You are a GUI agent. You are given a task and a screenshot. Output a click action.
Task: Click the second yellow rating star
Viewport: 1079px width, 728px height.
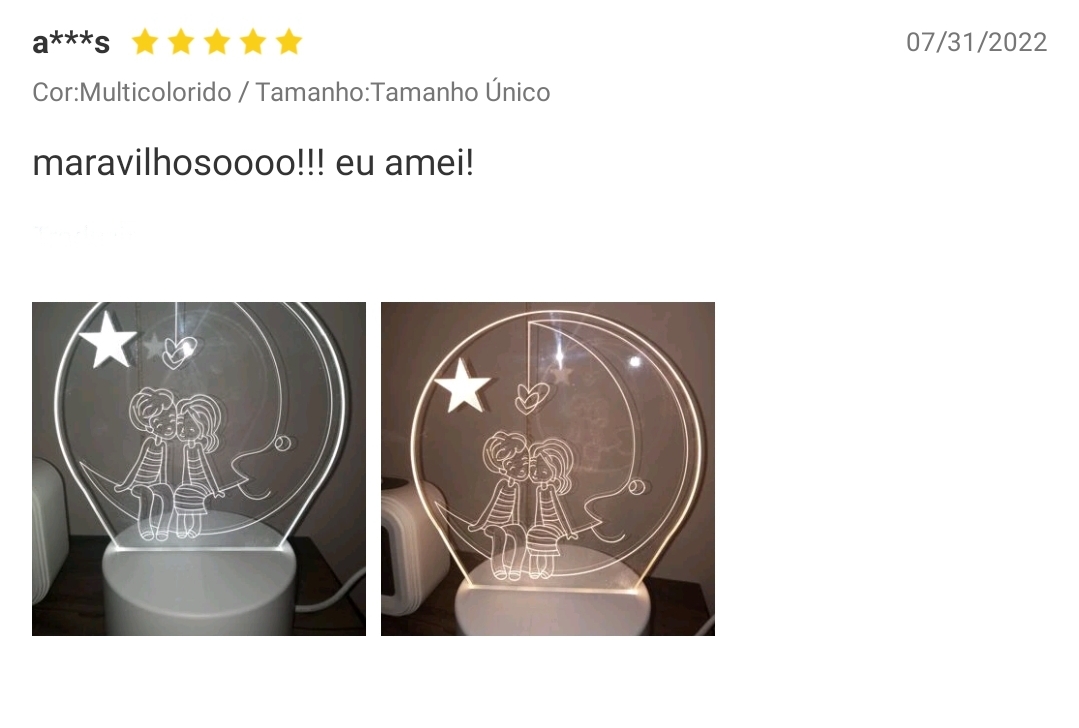(181, 42)
